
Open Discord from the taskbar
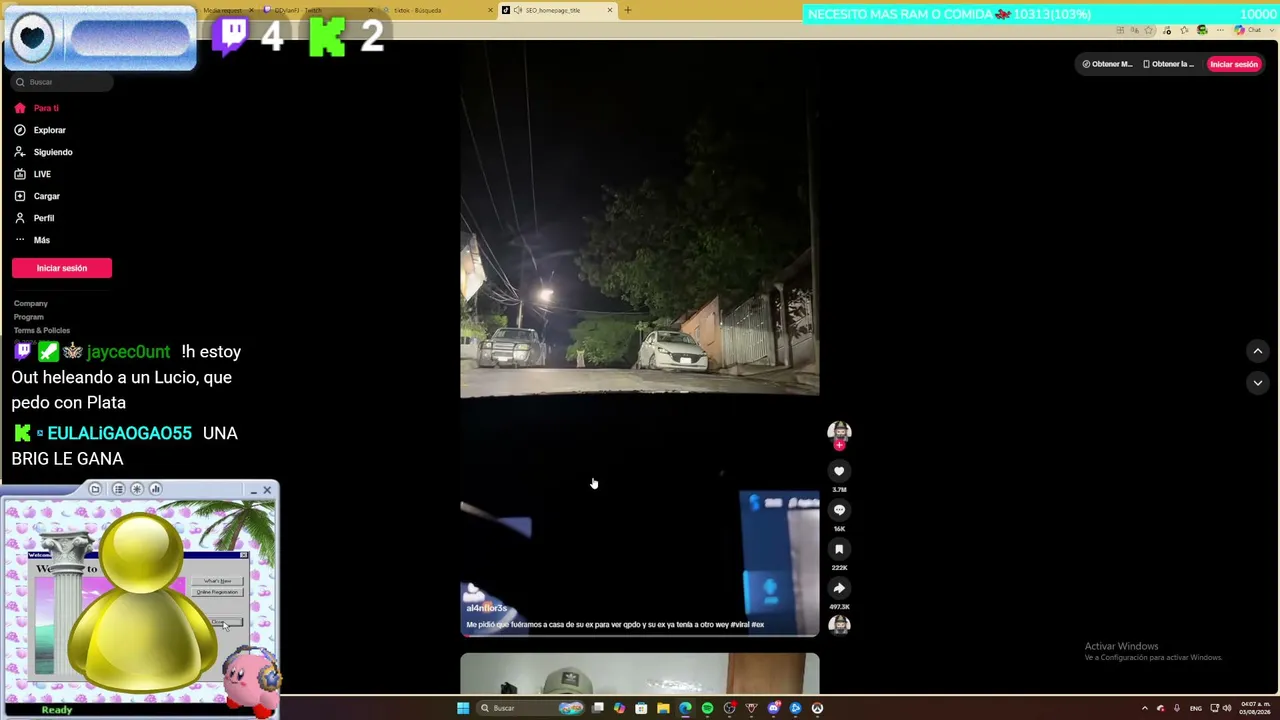[773, 708]
